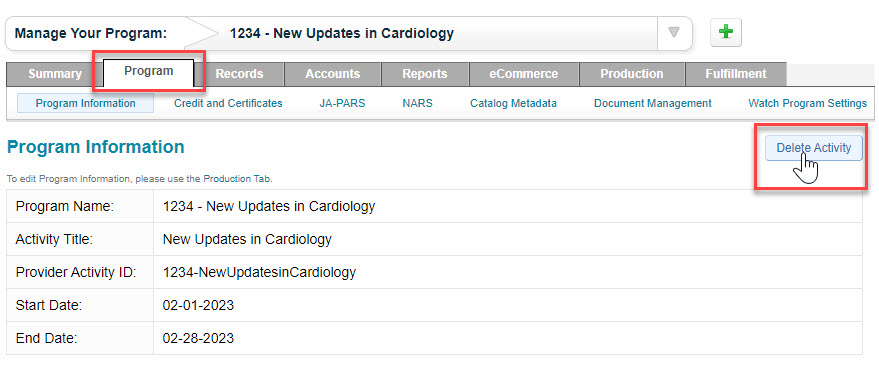Open the Fulfillment tab
The height and width of the screenshot is (367, 879).
[x=735, y=74]
